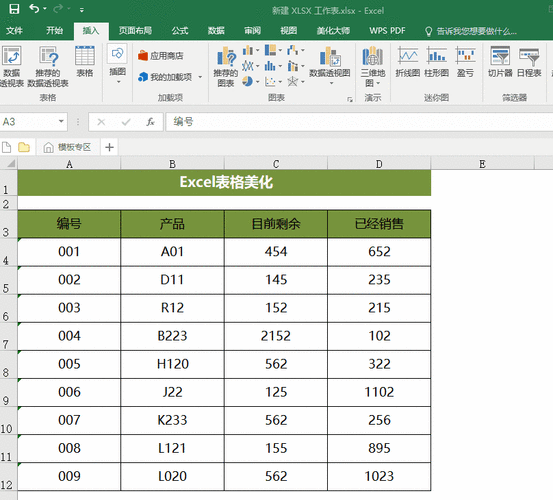Insert a combo chart
The width and height of the screenshot is (553, 500).
click(x=293, y=66)
